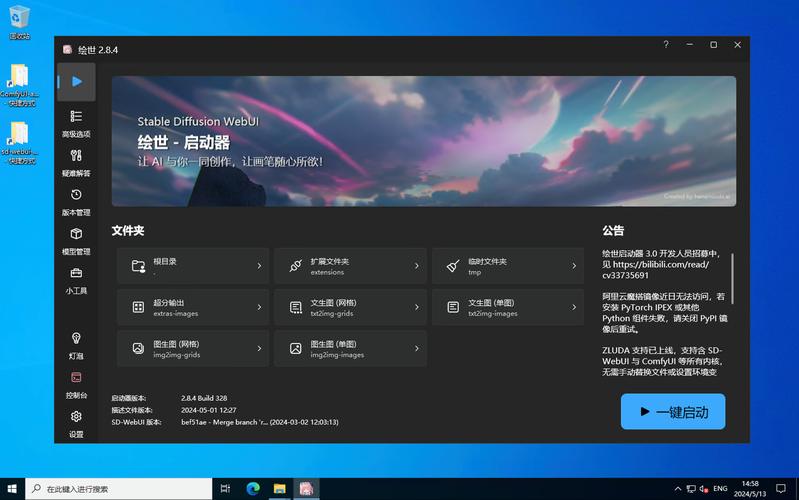The width and height of the screenshot is (799, 500).
Task: Open the 模型管理 model management page
Action: [76, 240]
